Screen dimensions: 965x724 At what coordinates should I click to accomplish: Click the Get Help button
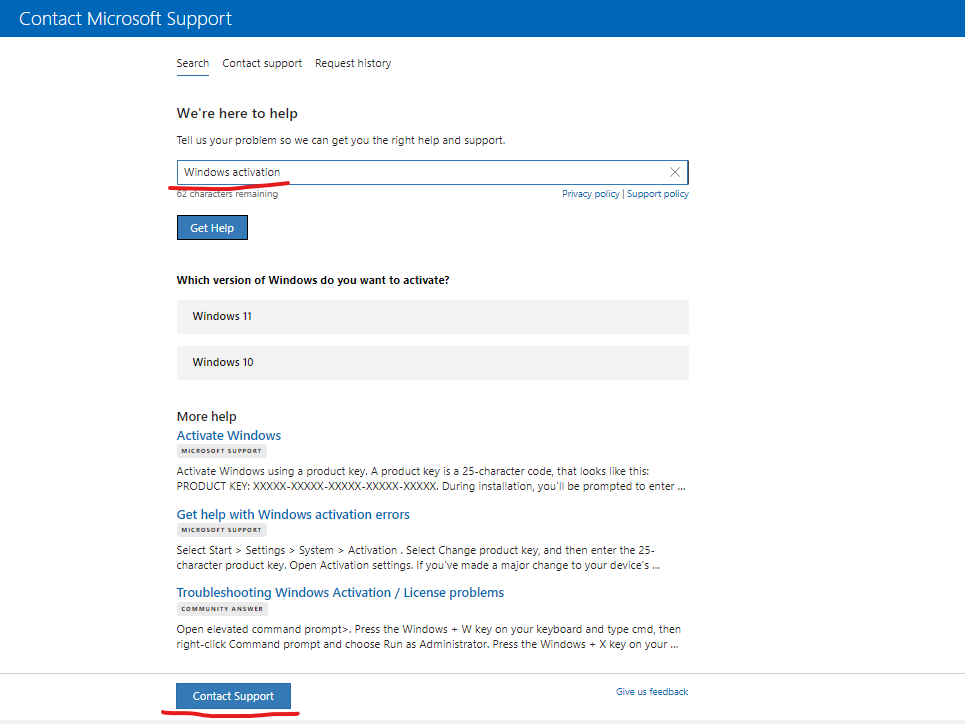(x=212, y=227)
